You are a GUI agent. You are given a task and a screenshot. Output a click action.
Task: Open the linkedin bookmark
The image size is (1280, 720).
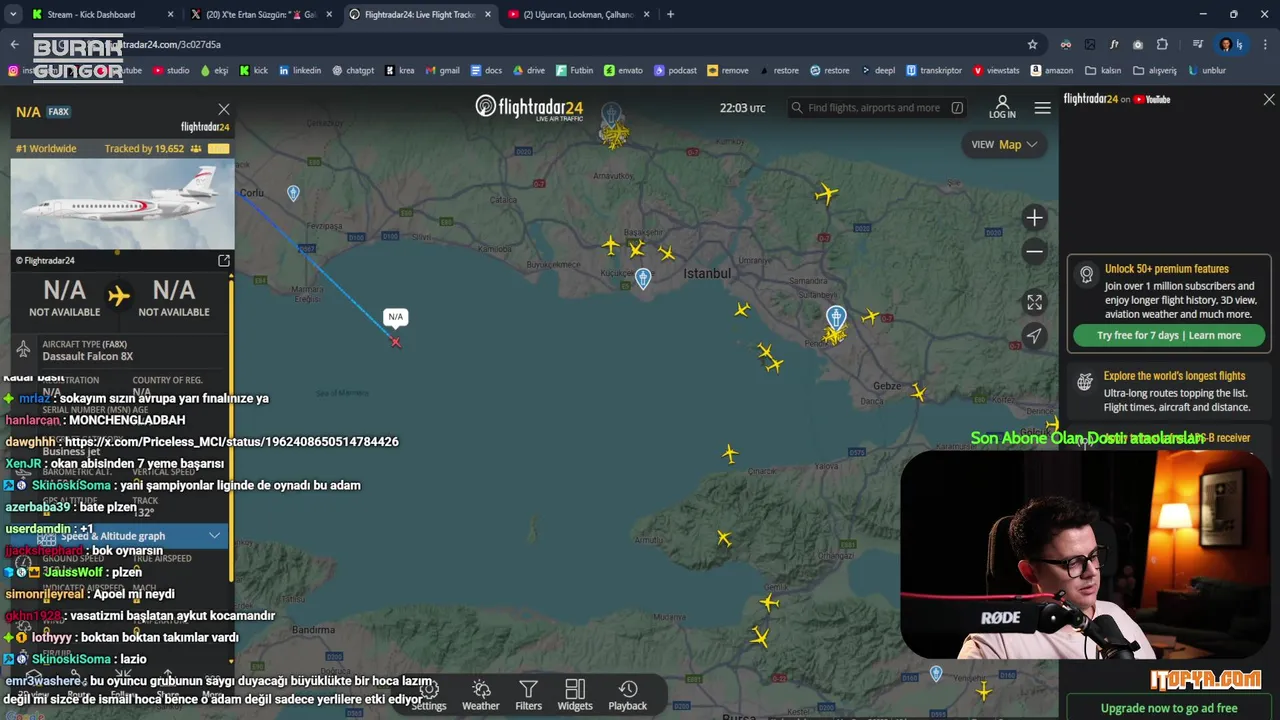coord(300,71)
